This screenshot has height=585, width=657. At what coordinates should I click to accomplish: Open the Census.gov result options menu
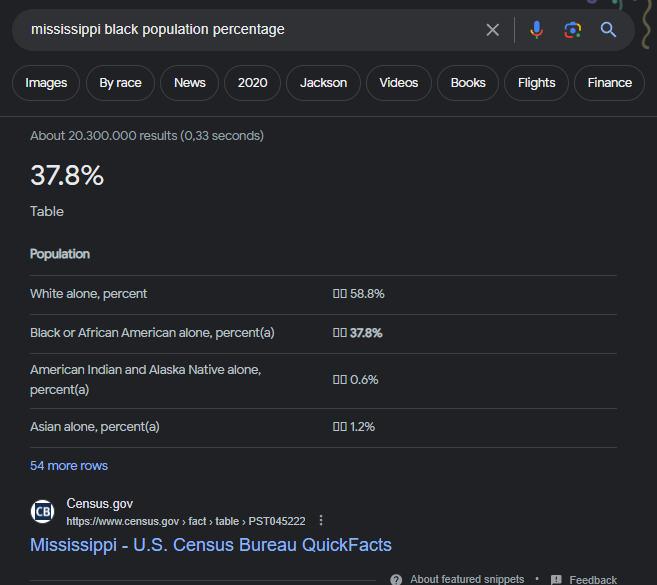[321, 521]
